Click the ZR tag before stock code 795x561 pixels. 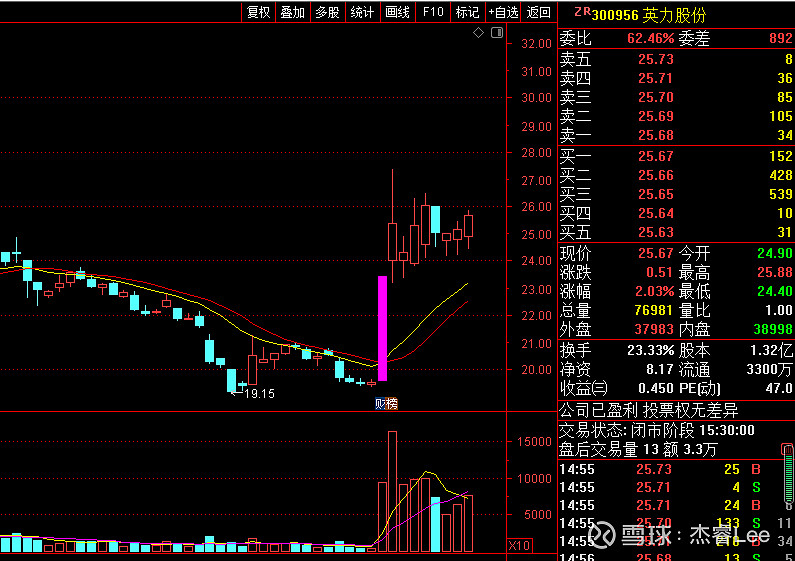[x=583, y=12]
